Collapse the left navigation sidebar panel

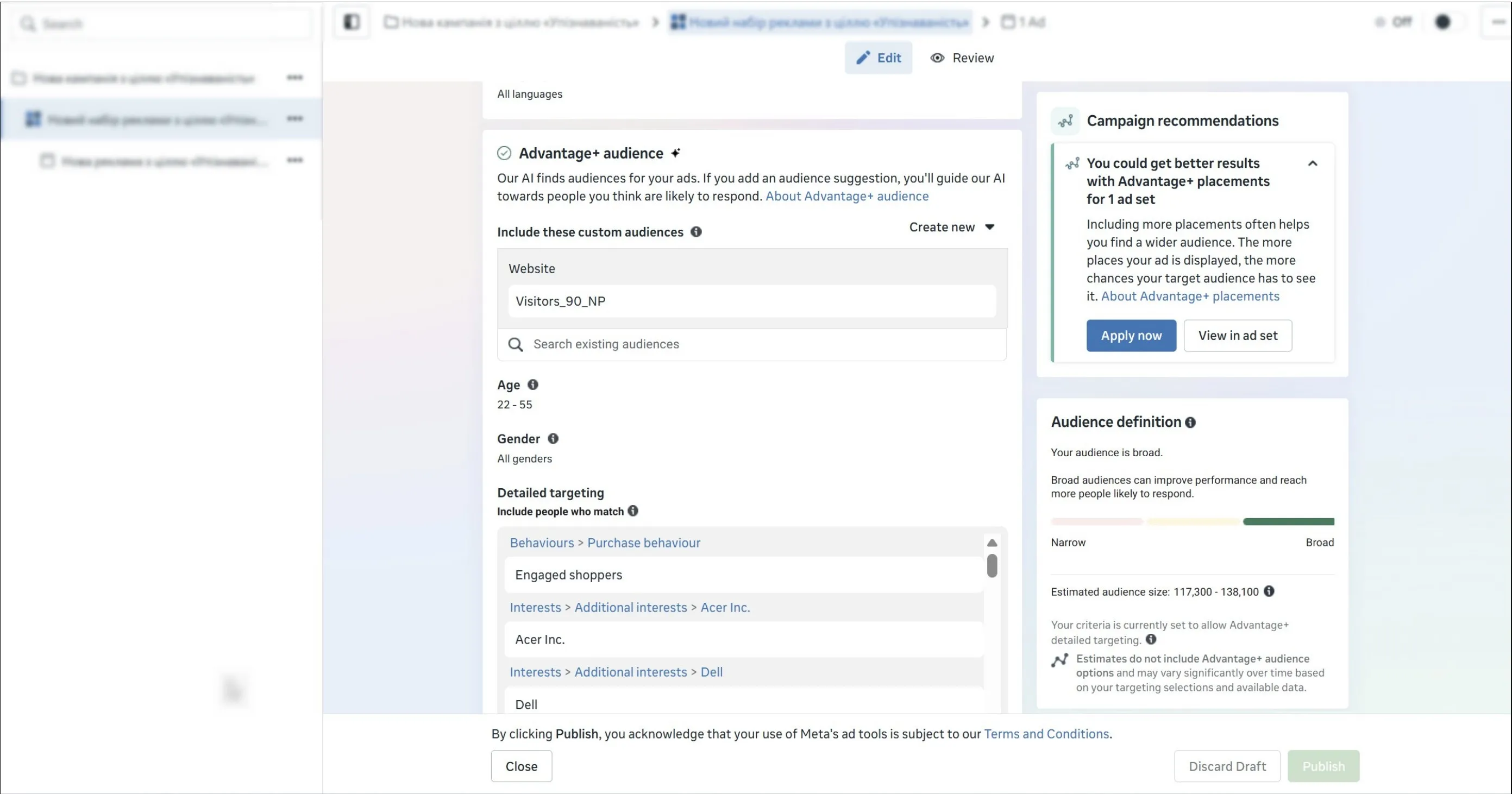click(x=351, y=22)
